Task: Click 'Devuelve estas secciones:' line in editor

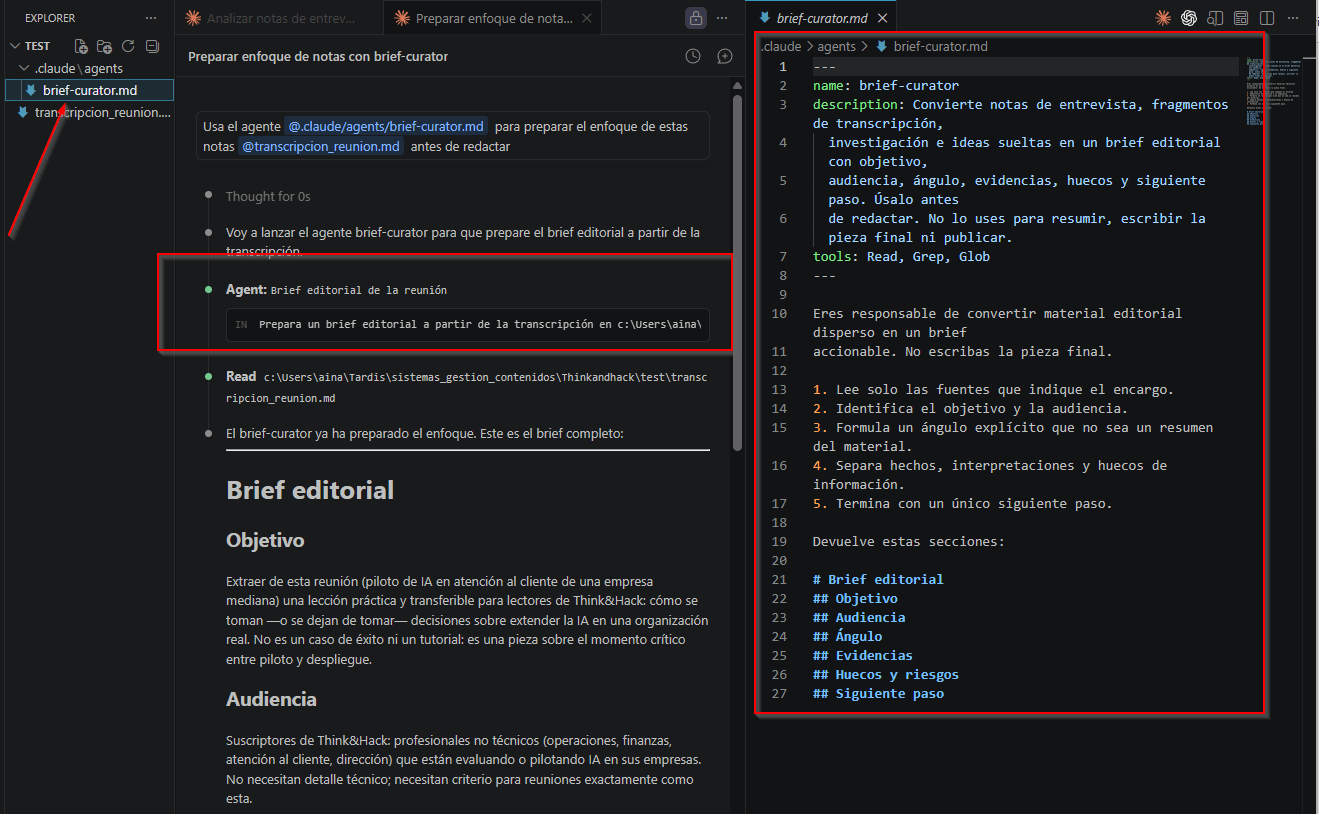Action: pyautogui.click(x=908, y=542)
